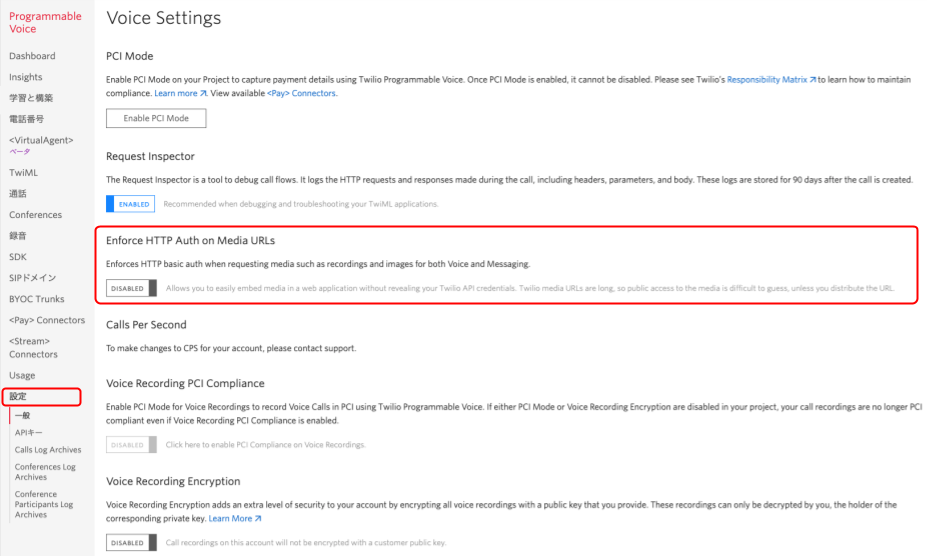
Task: Expand the SIPドメイン sidebar item
Action: [x=33, y=278]
